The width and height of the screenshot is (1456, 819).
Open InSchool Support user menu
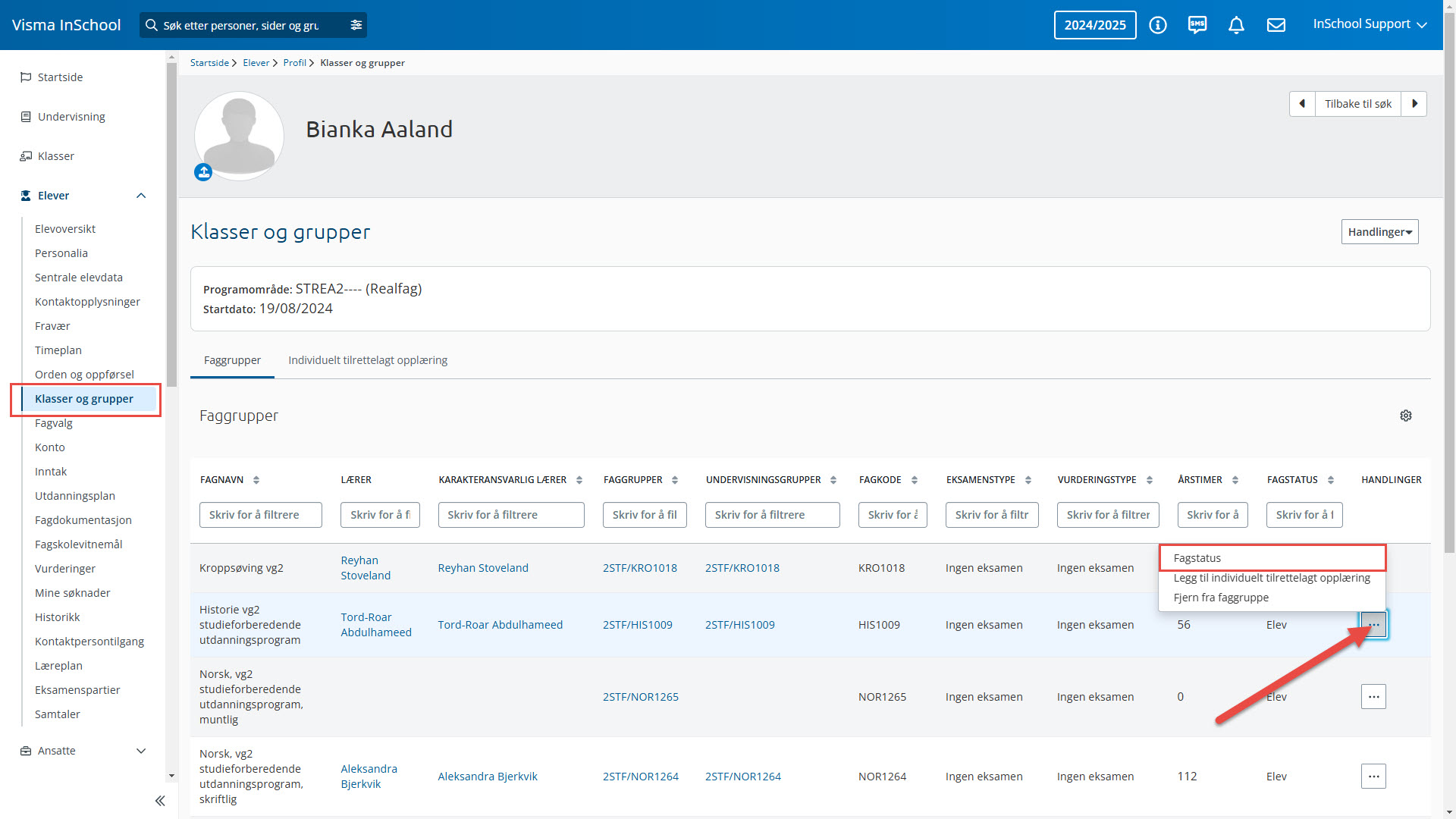pyautogui.click(x=1370, y=24)
